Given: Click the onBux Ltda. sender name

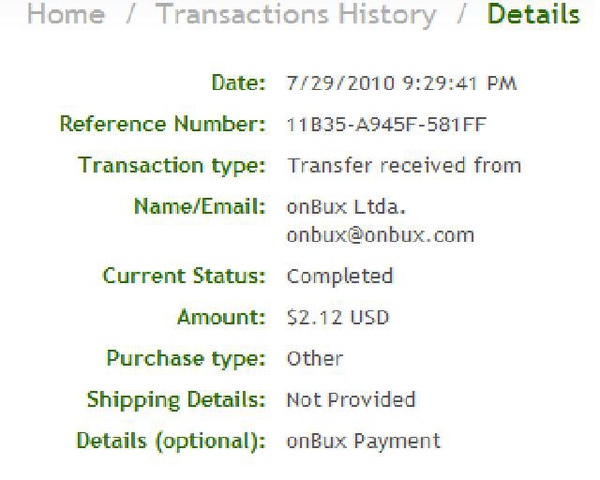Looking at the screenshot, I should [346, 207].
